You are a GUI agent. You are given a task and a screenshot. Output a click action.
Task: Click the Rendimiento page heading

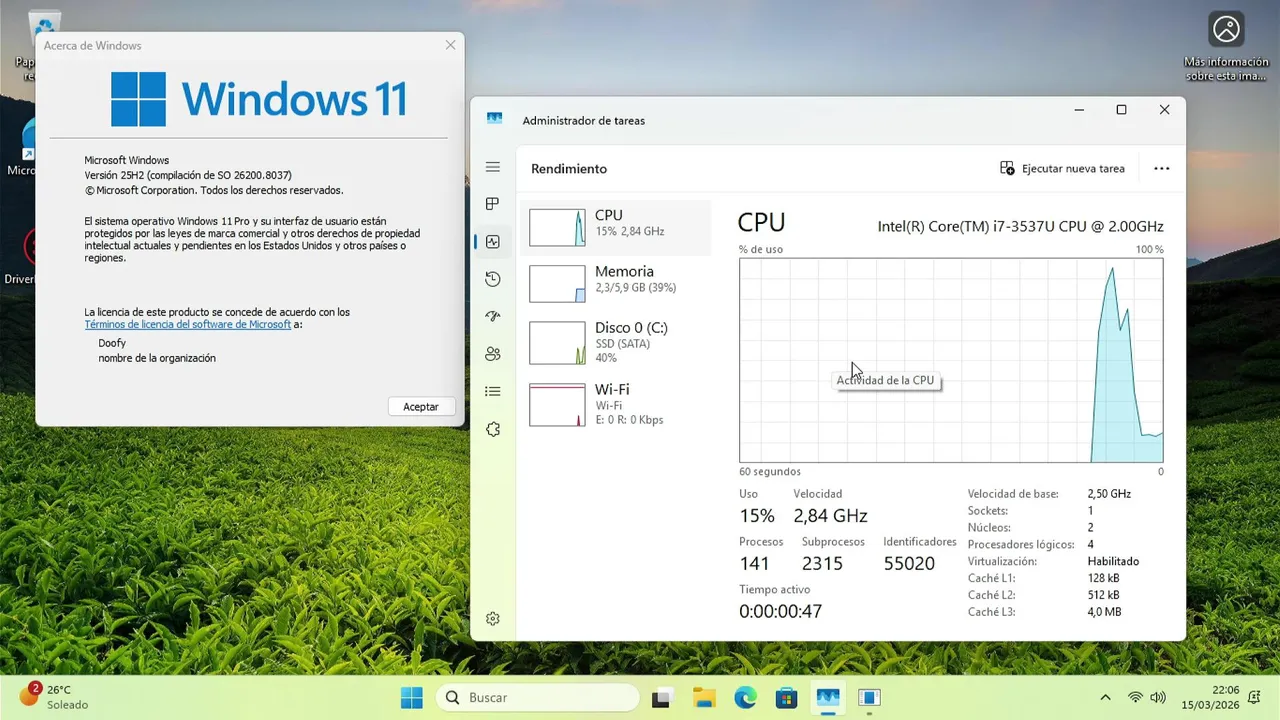tap(569, 169)
